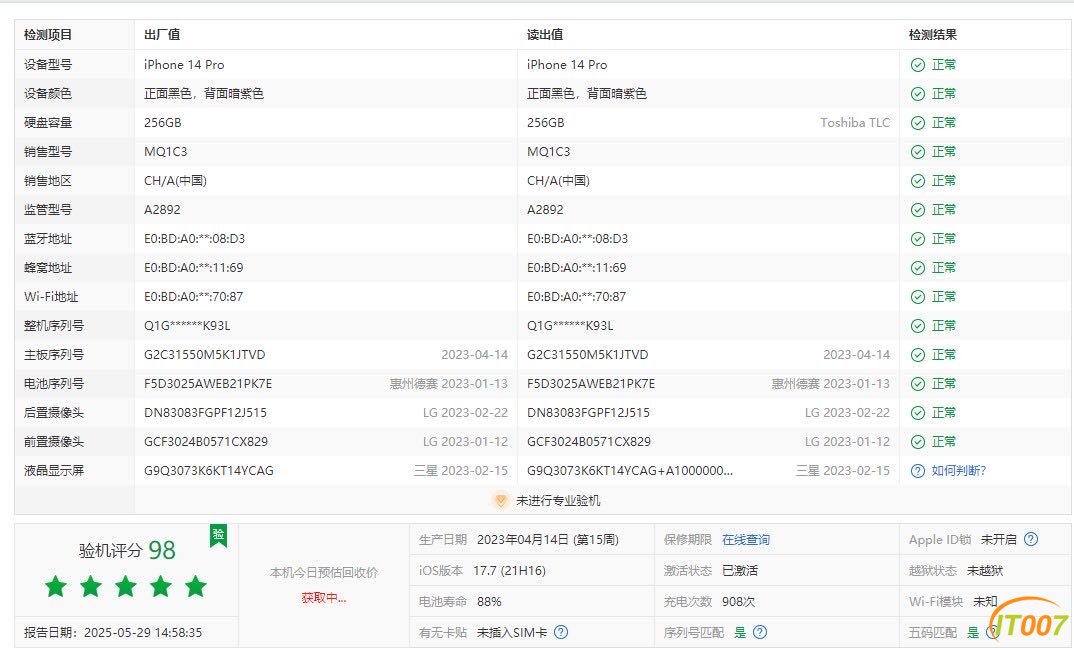Click the question mark icon in 液晶显示屏 row
Image resolution: width=1074 pixels, height=648 pixels.
click(x=918, y=471)
